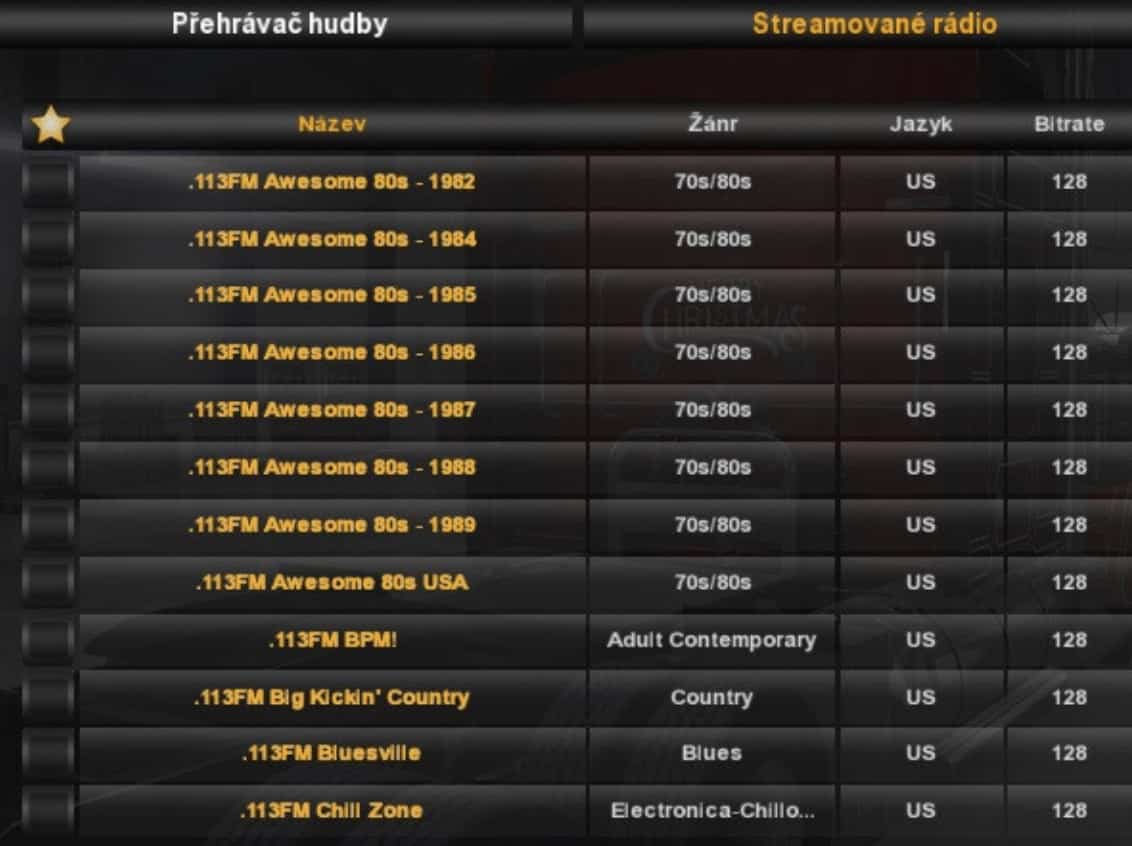Viewport: 1132px width, 846px height.
Task: Choose the .113FM Awesome 80s USA station
Action: pos(332,582)
